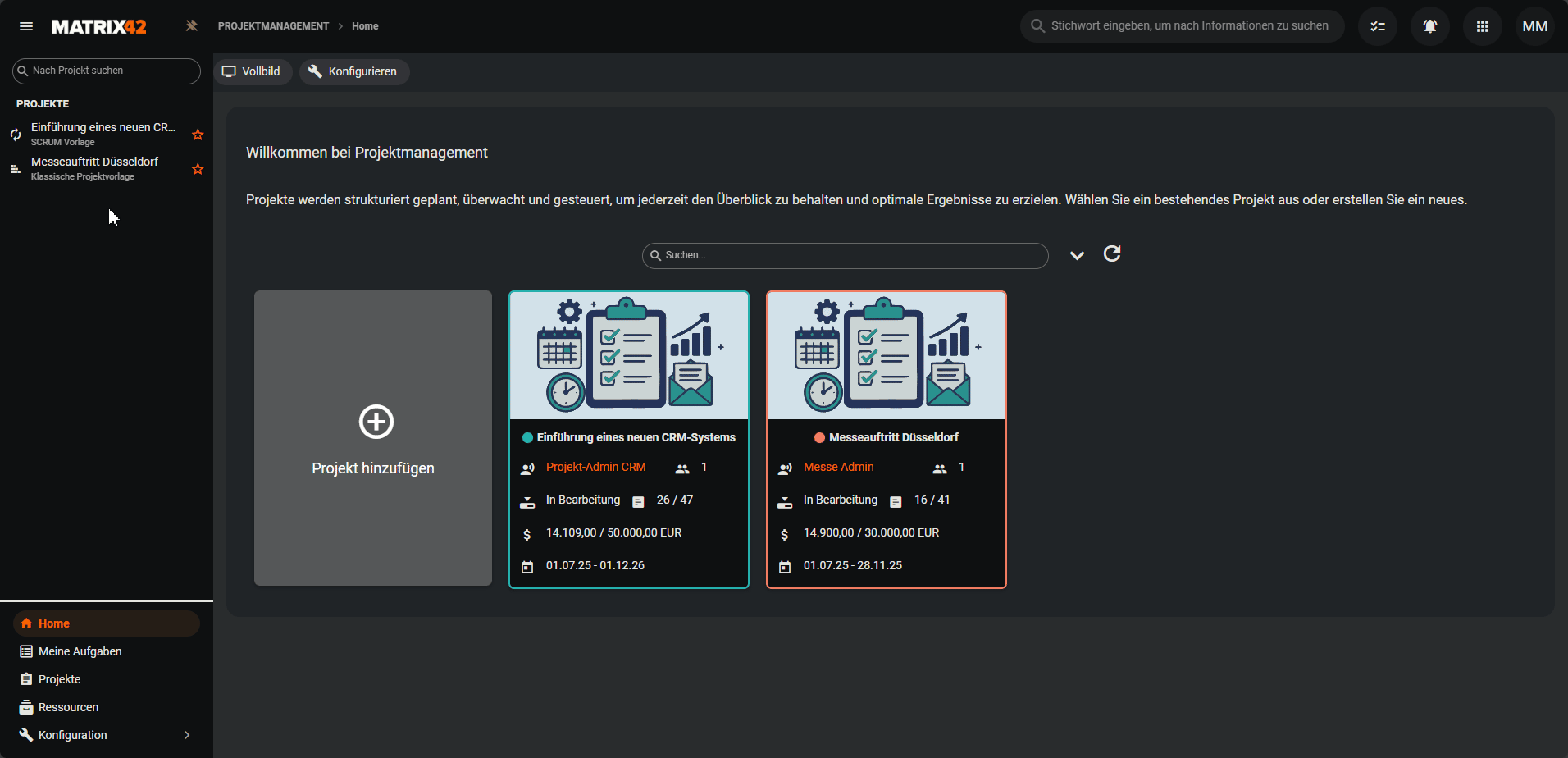The height and width of the screenshot is (758, 1568).
Task: Expand the Konfiguration submenu arrow
Action: coord(187,735)
